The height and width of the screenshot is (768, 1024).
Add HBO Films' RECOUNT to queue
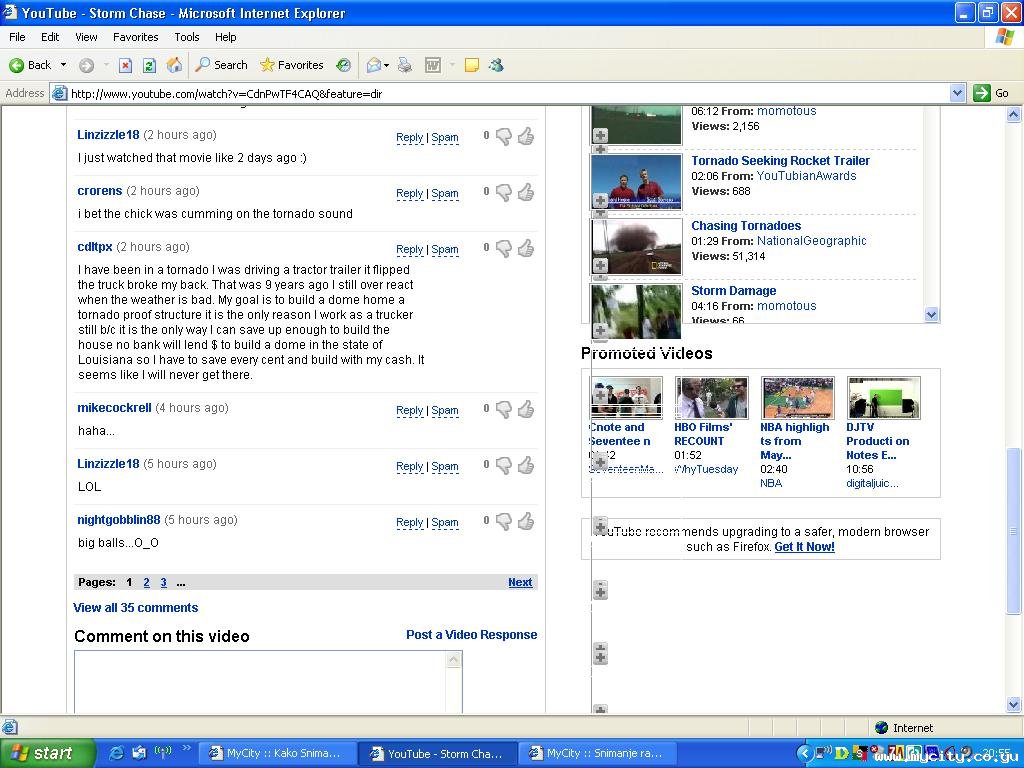point(685,395)
